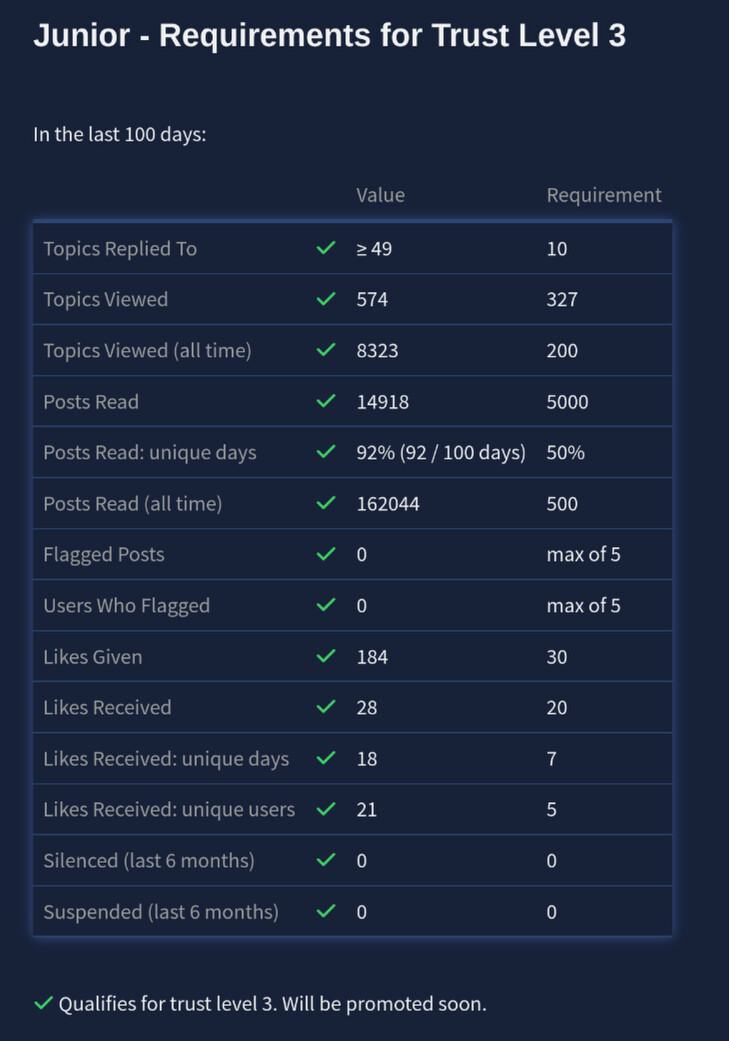Viewport: 729px width, 1041px height.
Task: Click the 92% (92 / 100 days) value
Action: click(x=440, y=452)
